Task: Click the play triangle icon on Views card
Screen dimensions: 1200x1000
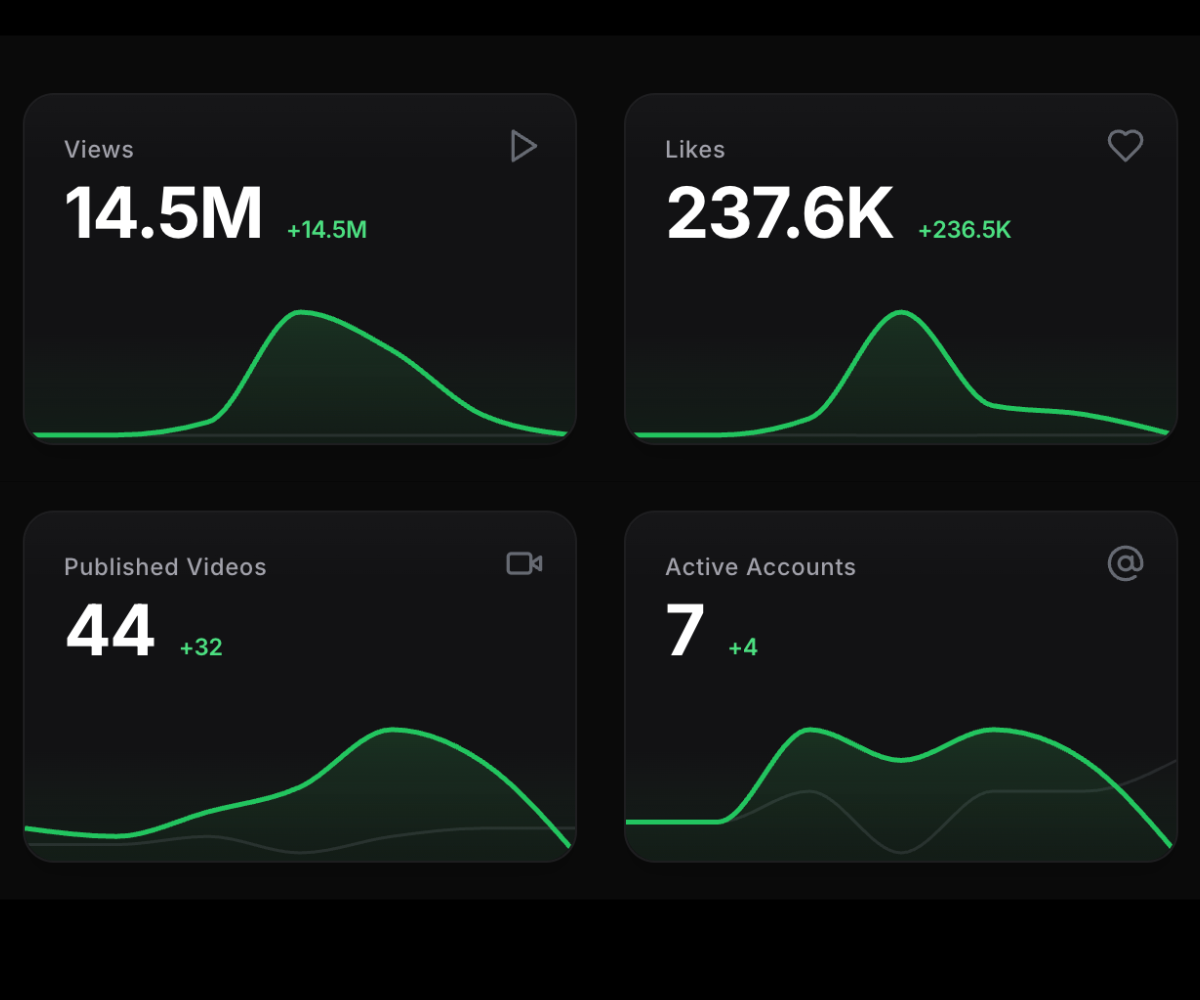Action: (523, 146)
